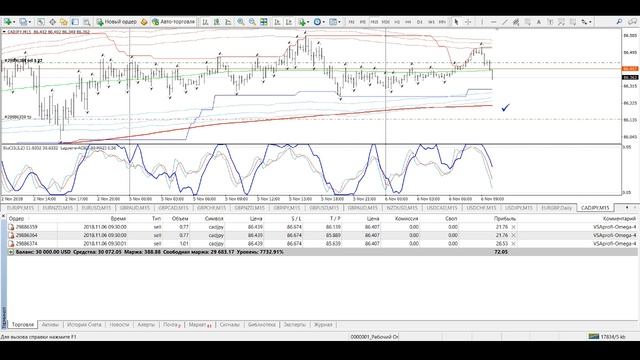Viewport: 640px width, 360px height.
Task: Open the MetaEditor icon in toolbar
Action: pyautogui.click(x=144, y=22)
